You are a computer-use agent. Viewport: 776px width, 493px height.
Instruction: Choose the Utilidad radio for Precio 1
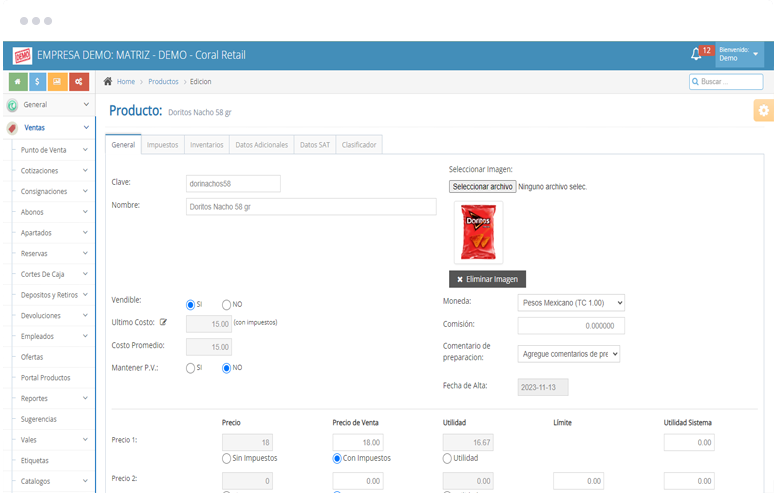pyautogui.click(x=447, y=459)
